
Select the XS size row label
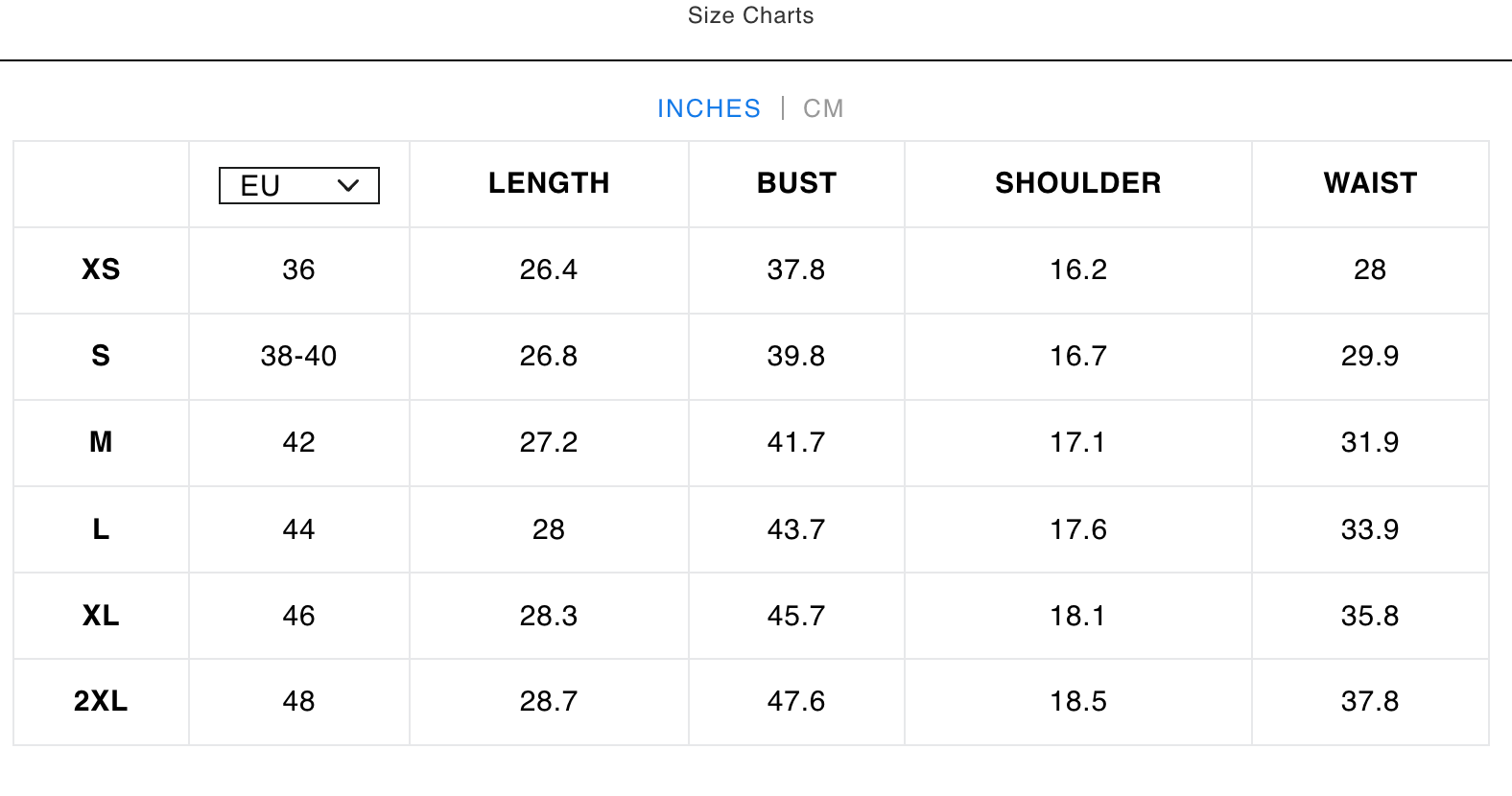click(101, 269)
